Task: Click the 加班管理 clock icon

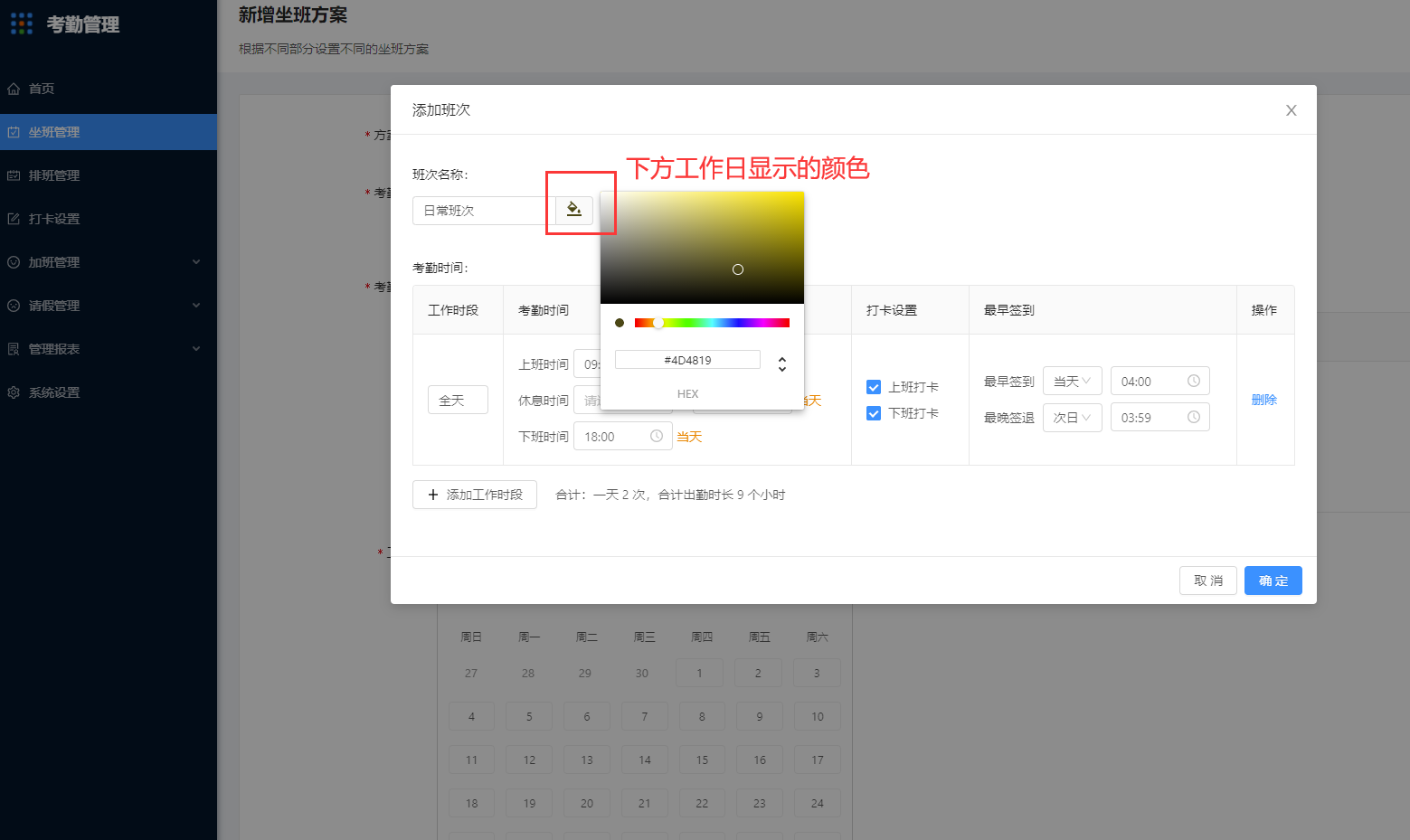Action: pos(14,262)
